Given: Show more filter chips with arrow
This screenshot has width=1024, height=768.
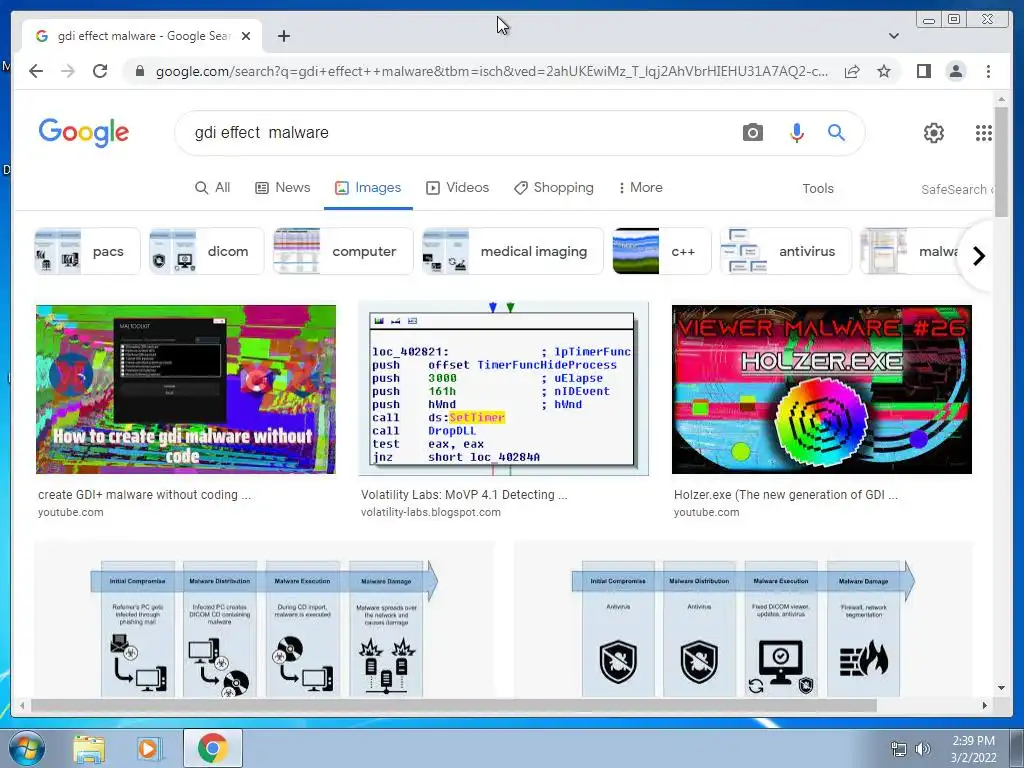Looking at the screenshot, I should click(978, 256).
